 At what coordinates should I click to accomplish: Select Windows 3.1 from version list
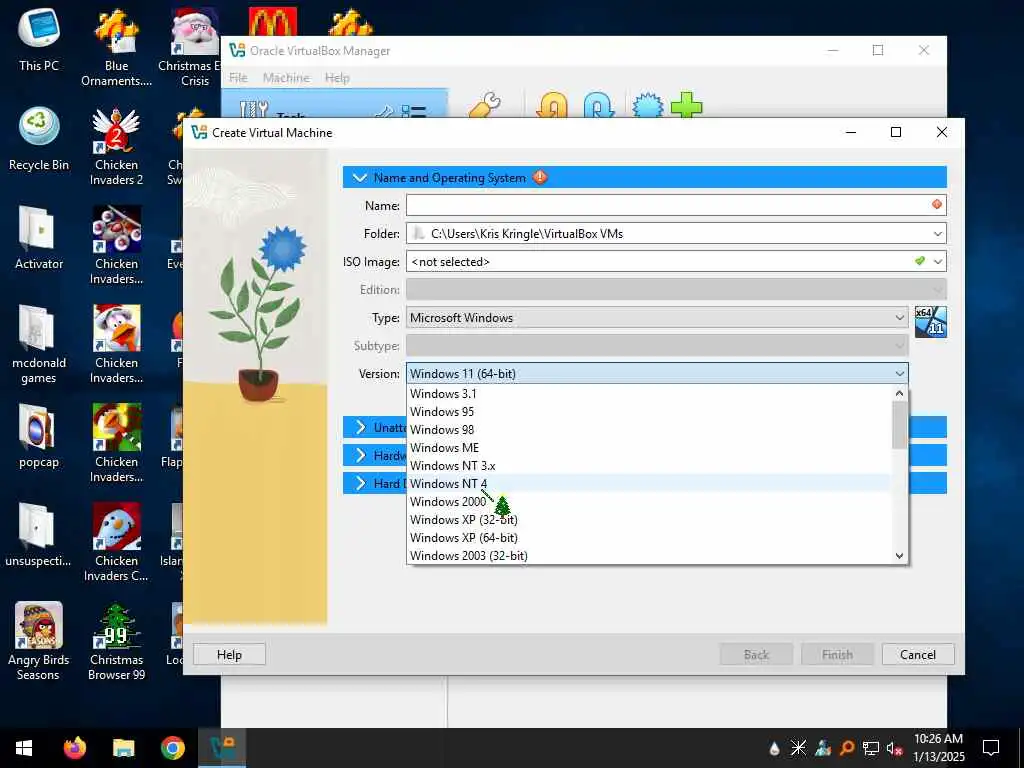(x=649, y=394)
